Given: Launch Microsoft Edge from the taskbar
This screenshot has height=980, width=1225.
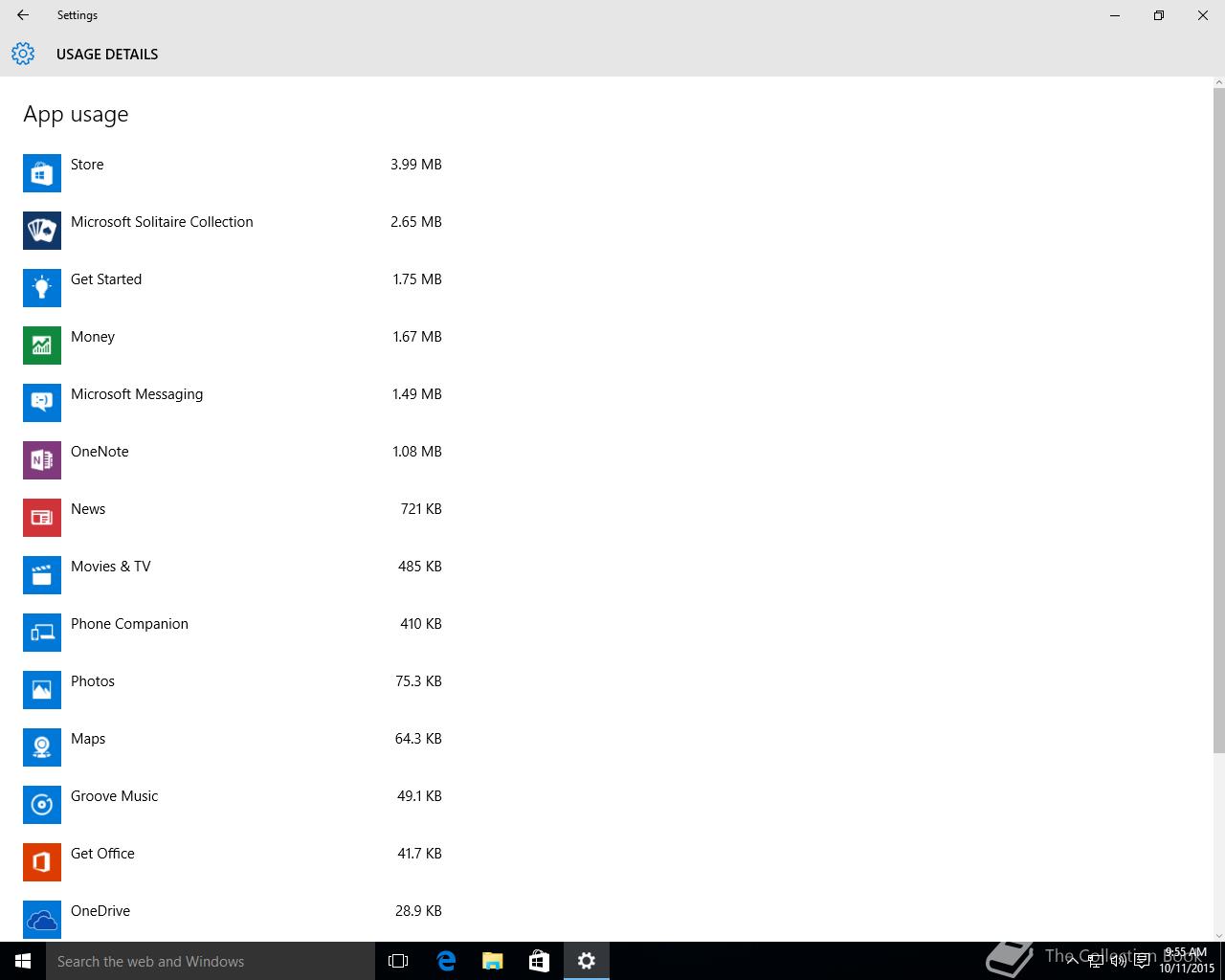Looking at the screenshot, I should pos(446,961).
